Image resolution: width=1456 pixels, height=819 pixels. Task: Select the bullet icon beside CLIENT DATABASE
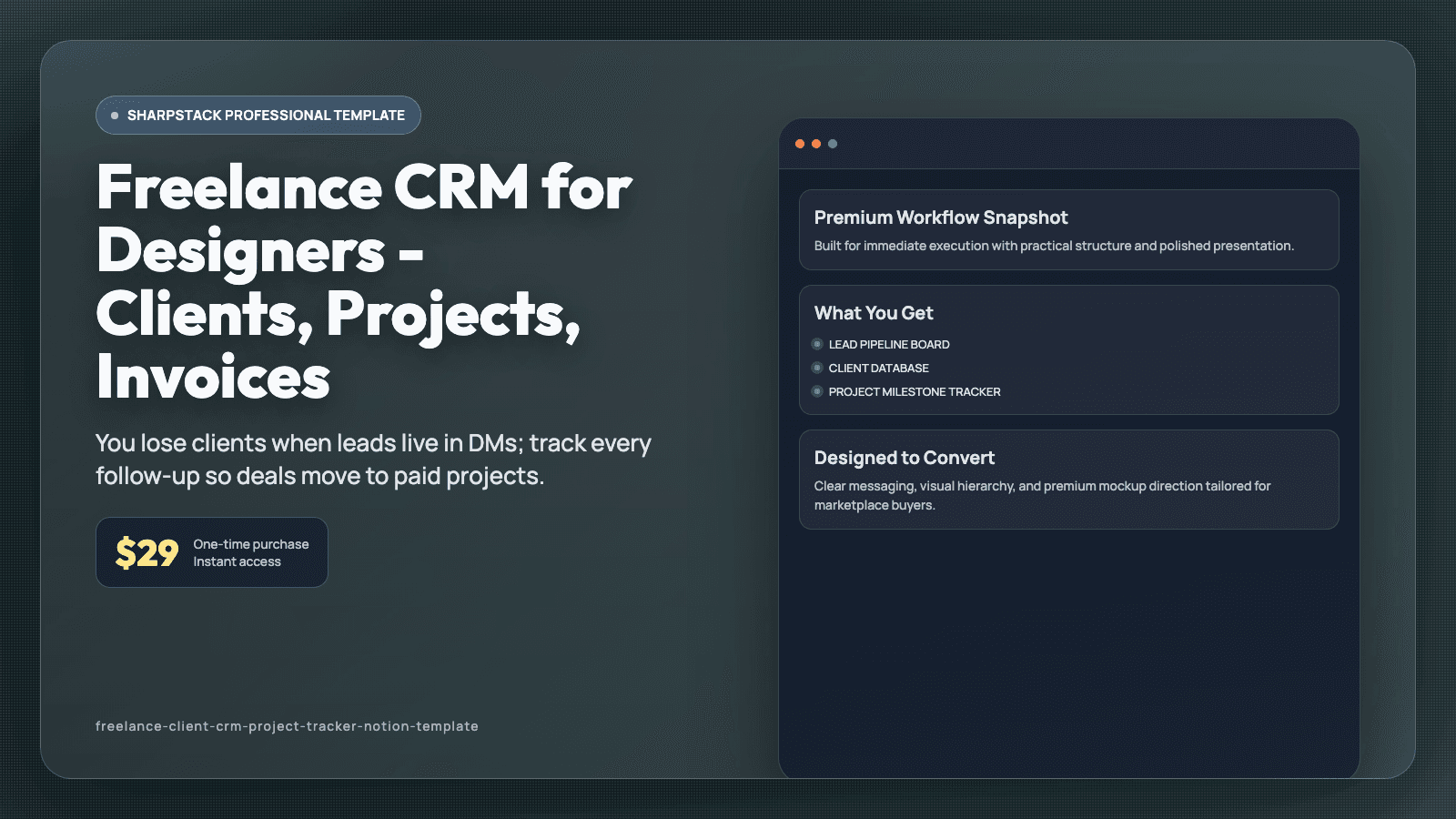click(817, 368)
